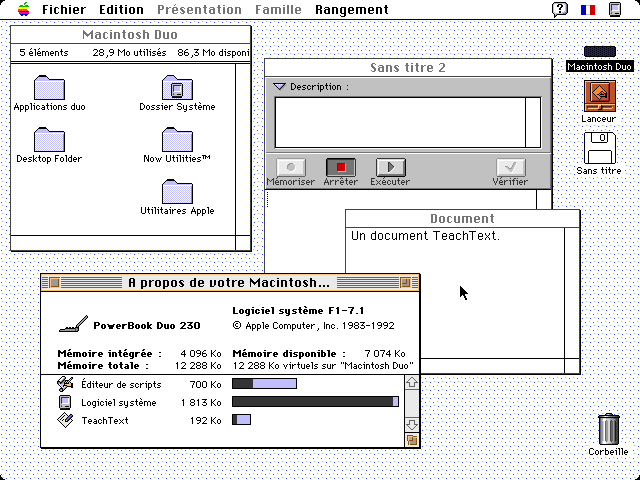This screenshot has width=640, height=480.
Task: Click the 192 Ko size of TeachText
Action: pos(206,420)
